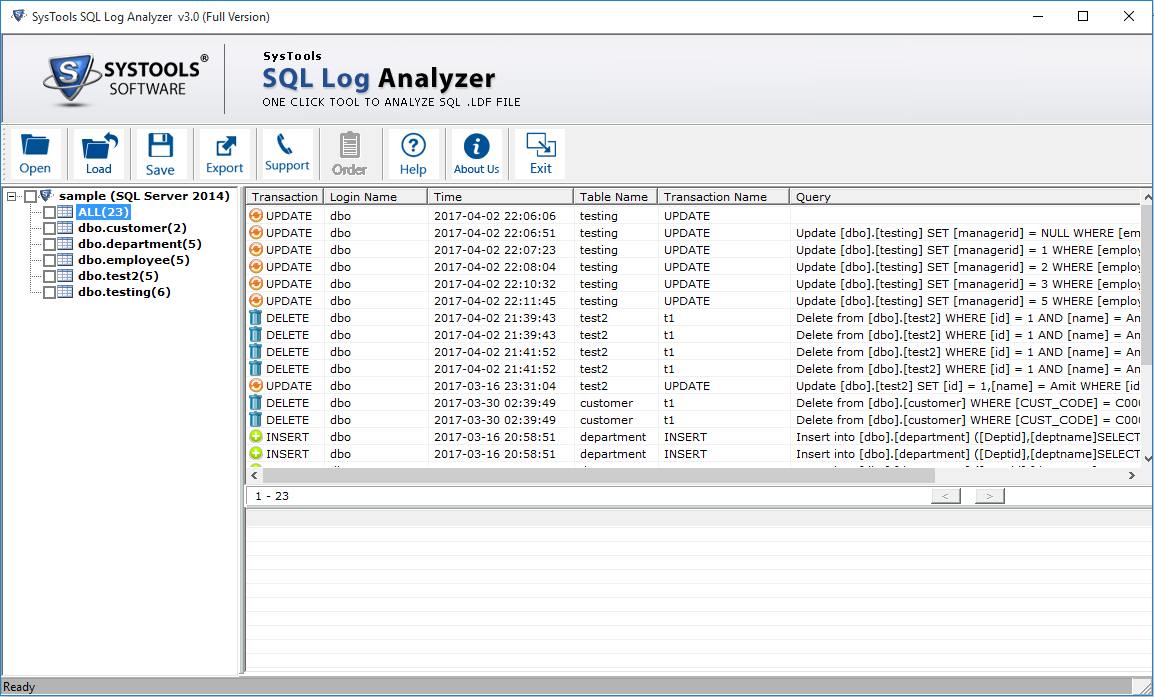Viewport: 1154px width, 697px height.
Task: Select the Table Name column header
Action: click(x=612, y=196)
